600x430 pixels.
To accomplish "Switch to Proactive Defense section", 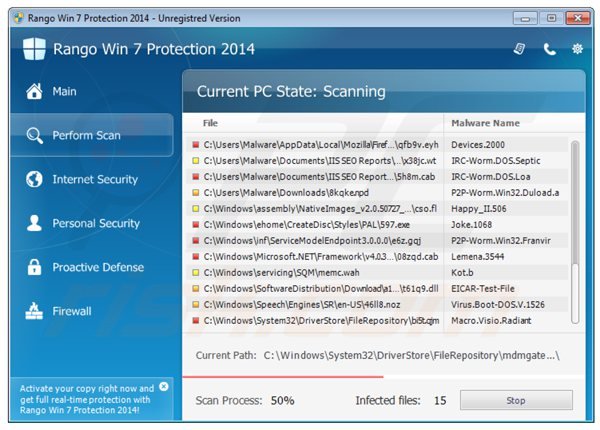I will [92, 267].
